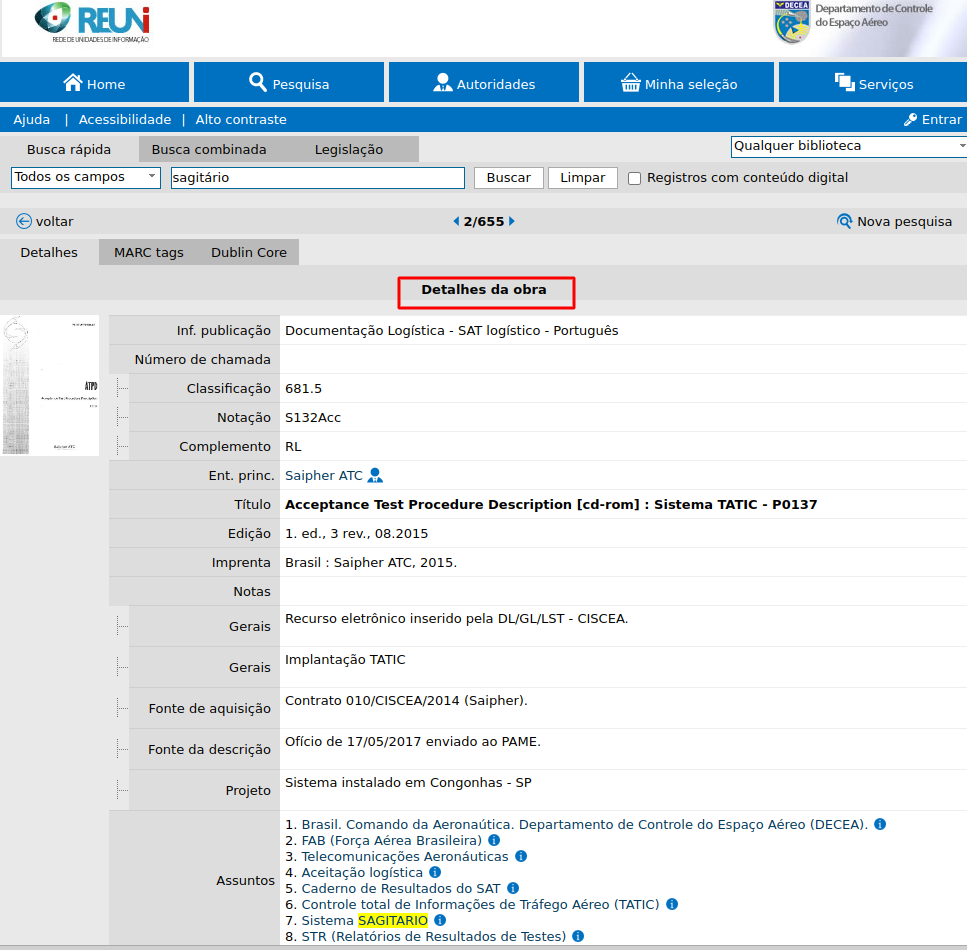Open subject FAB (Força Aérea Brasileira) link
The width and height of the screenshot is (967, 950).
[392, 841]
